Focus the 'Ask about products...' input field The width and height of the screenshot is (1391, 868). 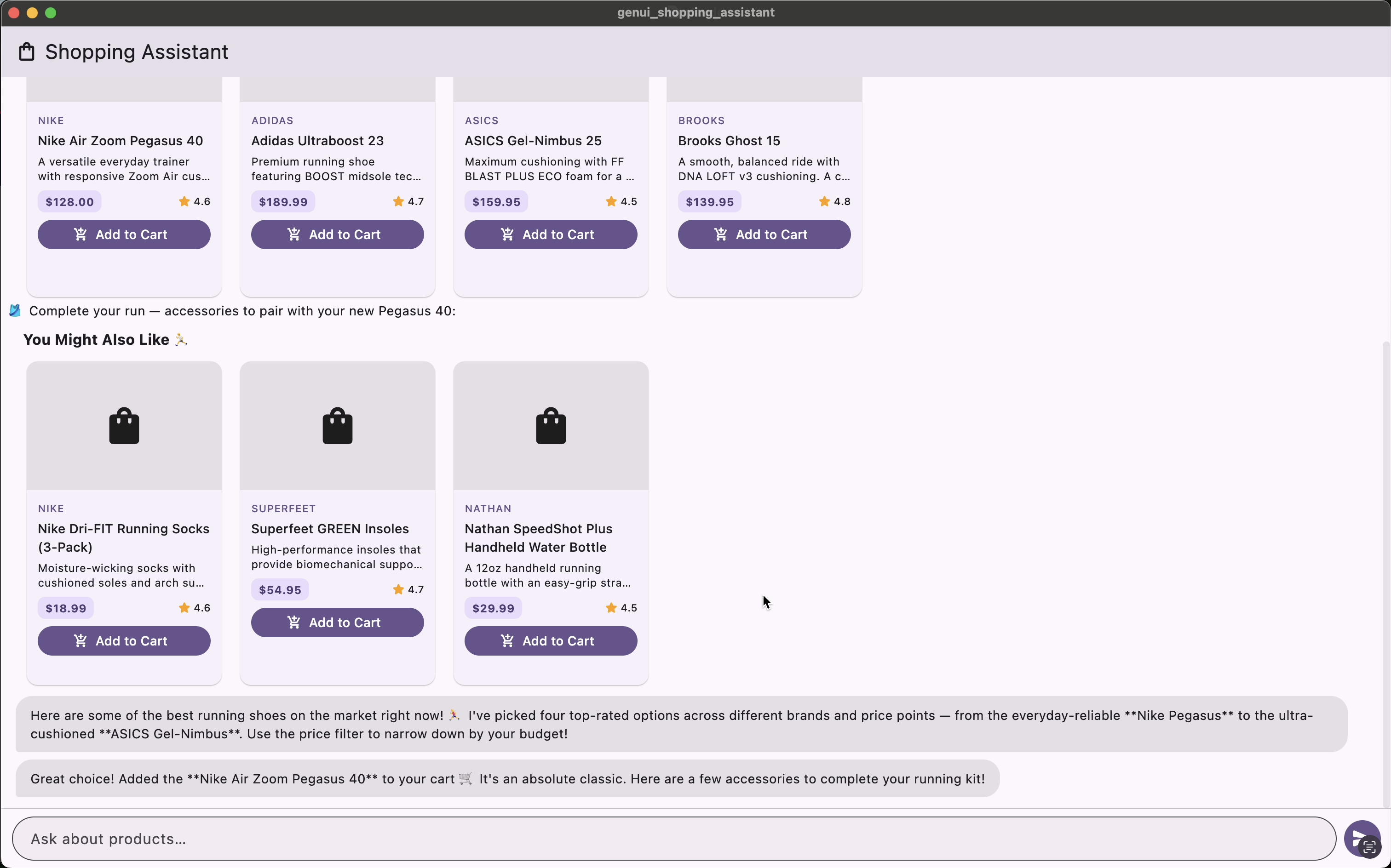pyautogui.click(x=674, y=839)
